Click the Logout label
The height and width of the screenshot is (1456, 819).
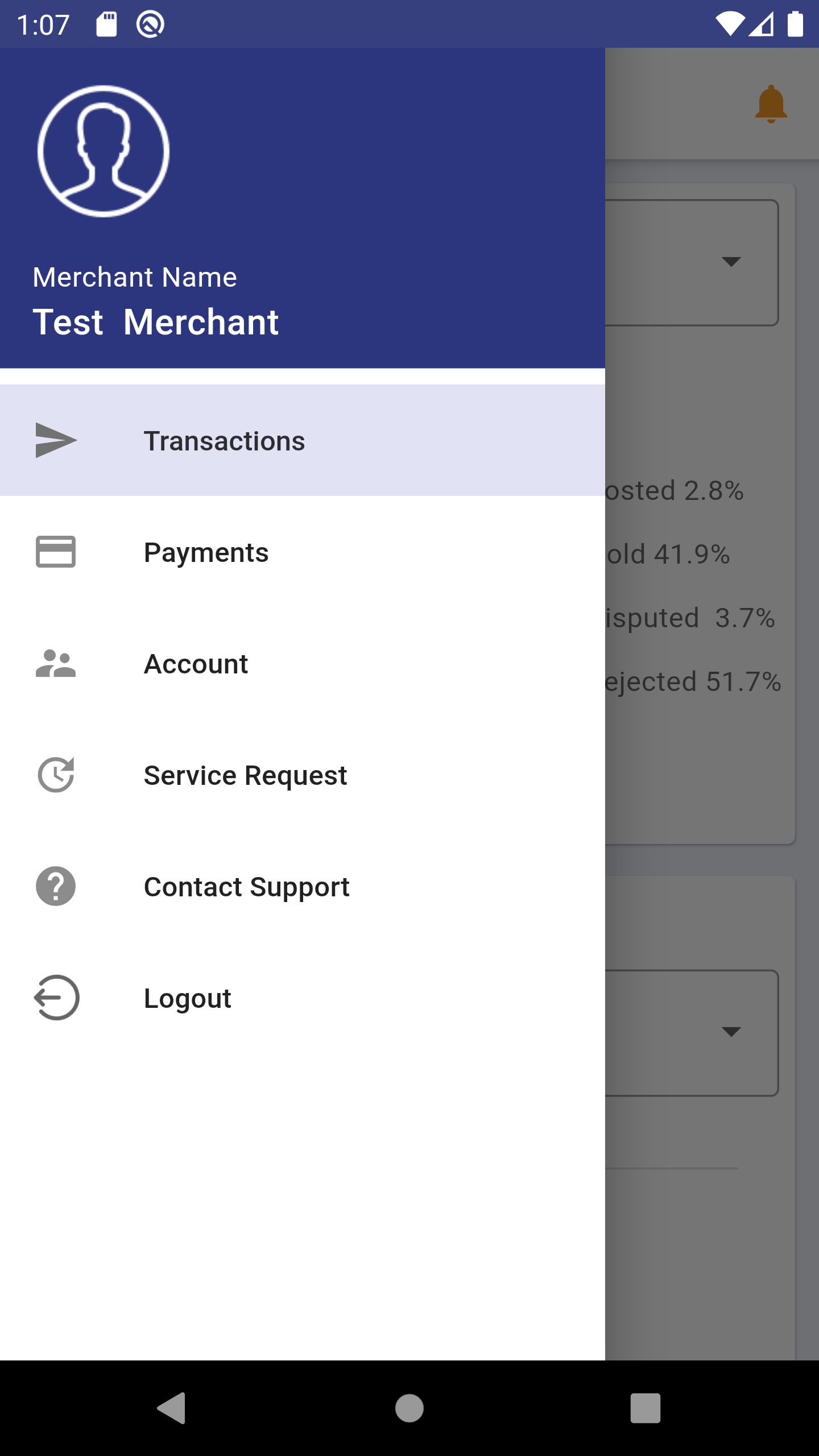pyautogui.click(x=188, y=999)
